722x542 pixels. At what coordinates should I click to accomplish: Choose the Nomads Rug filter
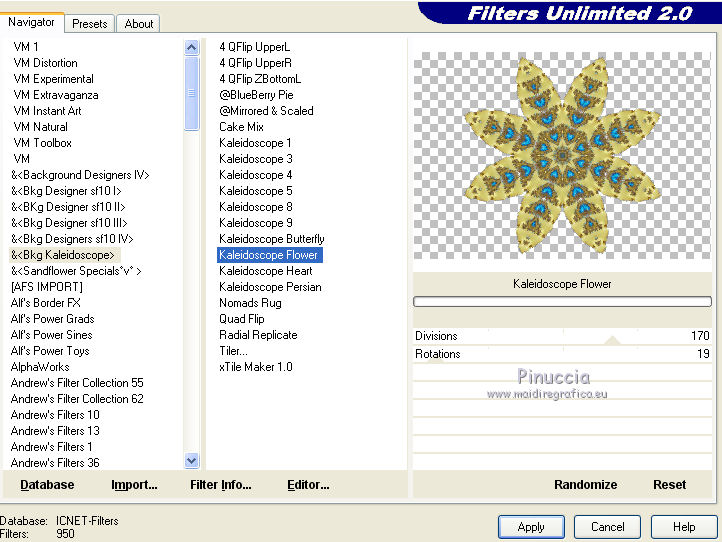pos(250,303)
